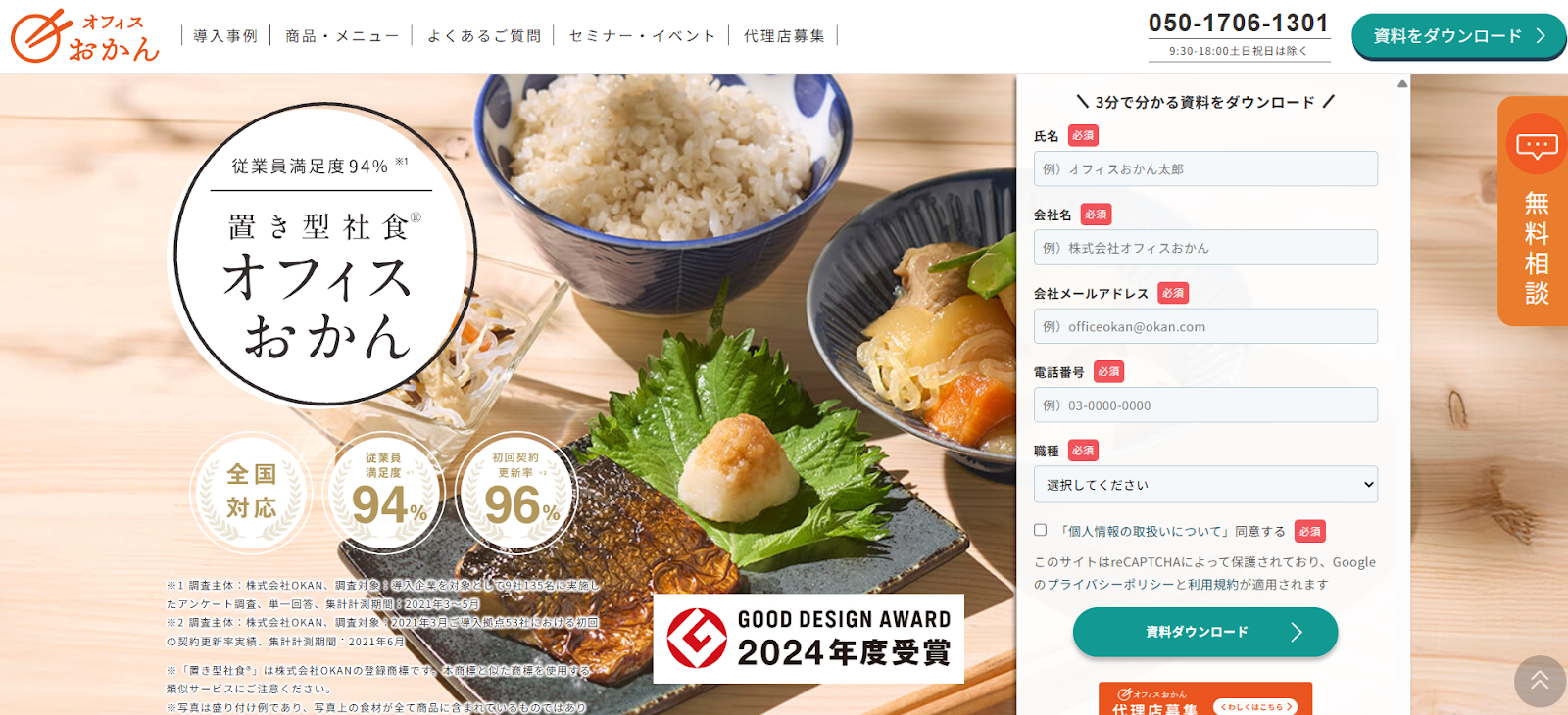Open the chat bubble icon for 無料相談
The width and height of the screenshot is (1568, 715).
point(1537,147)
